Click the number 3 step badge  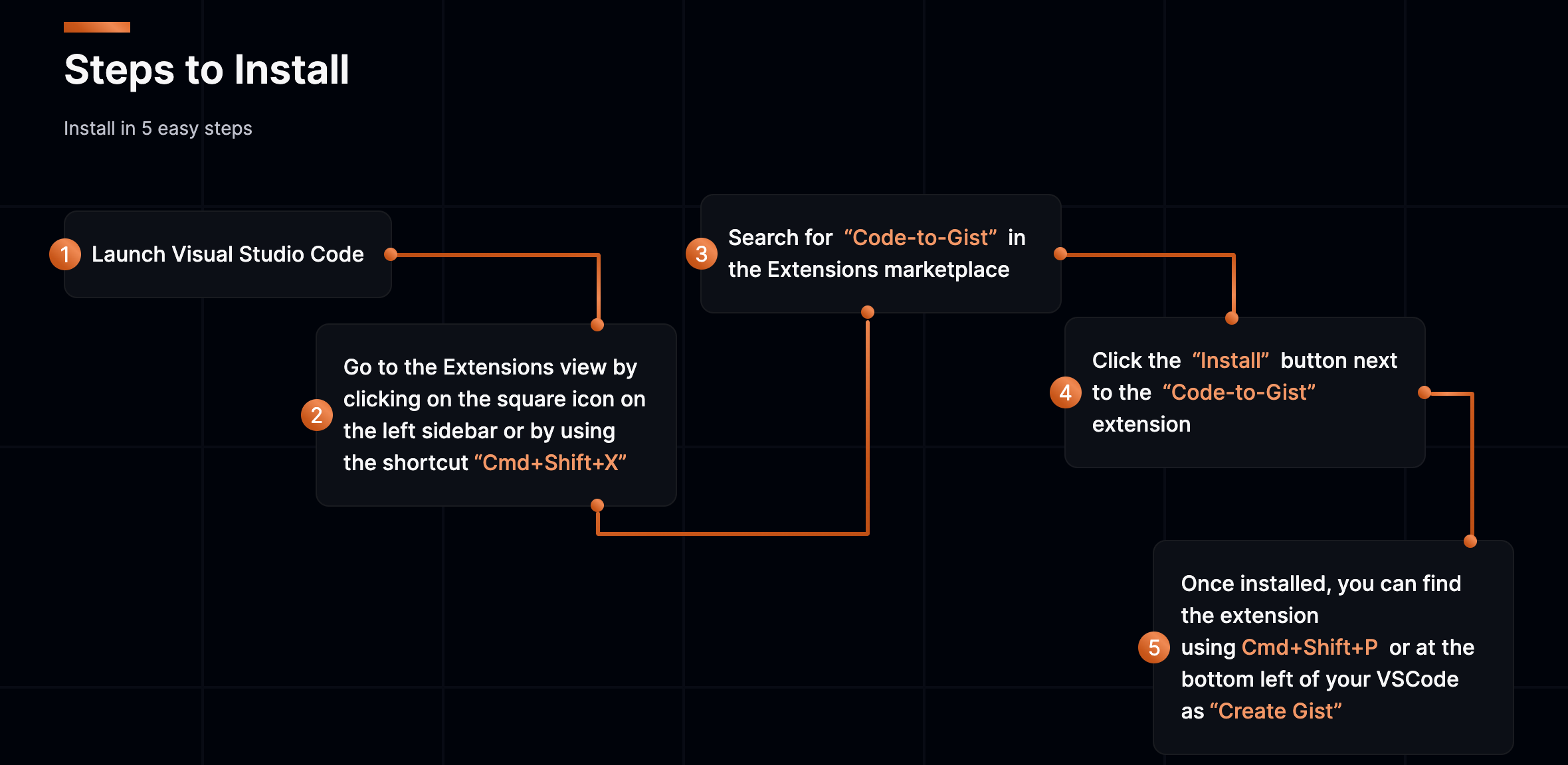702,254
